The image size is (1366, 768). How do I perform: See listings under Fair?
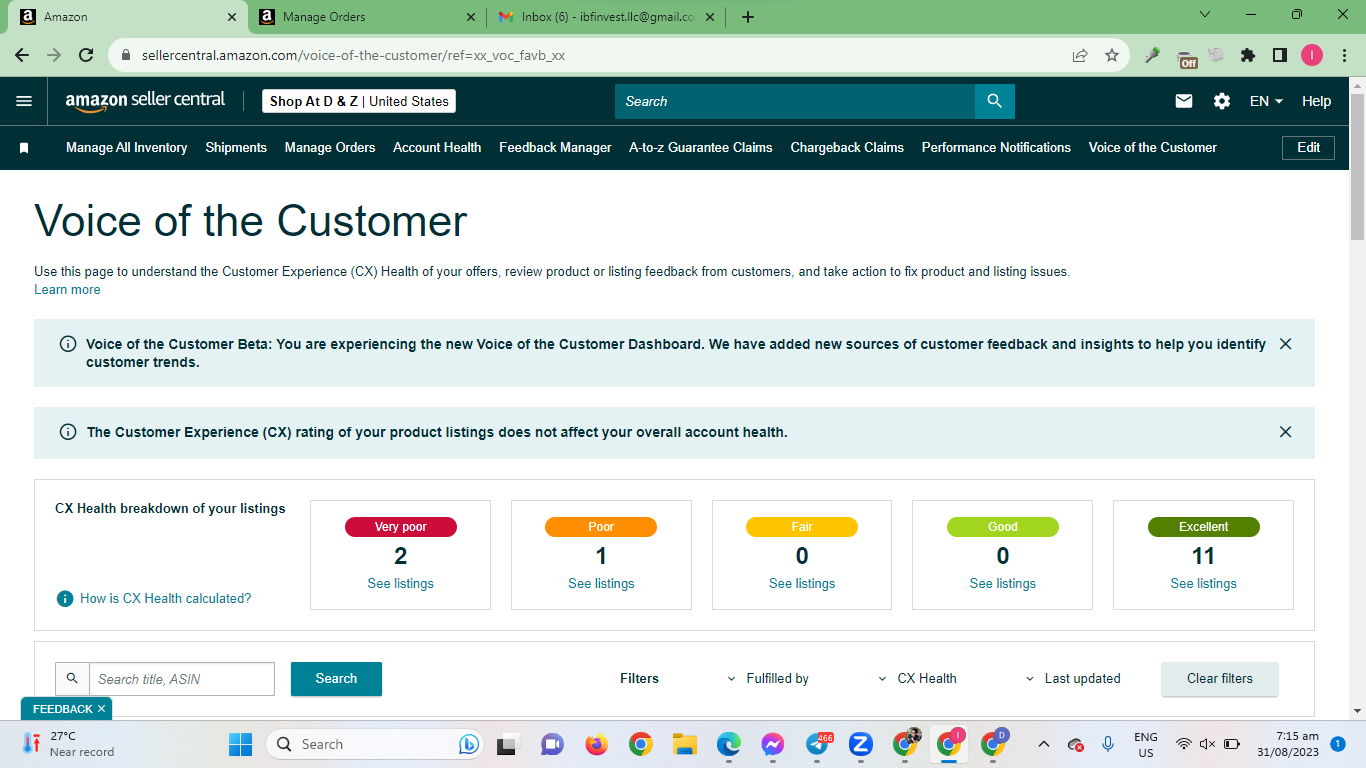pyautogui.click(x=802, y=584)
